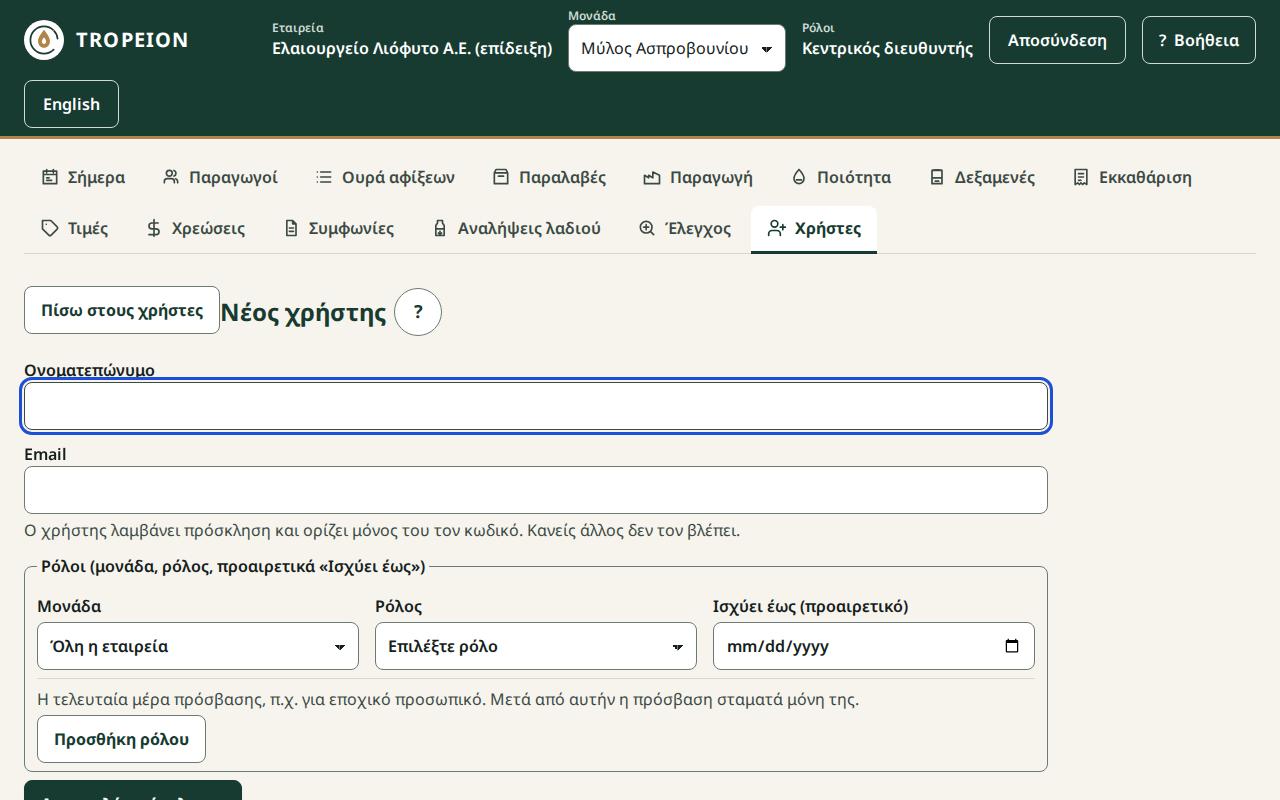The image size is (1280, 800).
Task: Click the 'Νέος χρήστης' heading
Action: [x=303, y=312]
